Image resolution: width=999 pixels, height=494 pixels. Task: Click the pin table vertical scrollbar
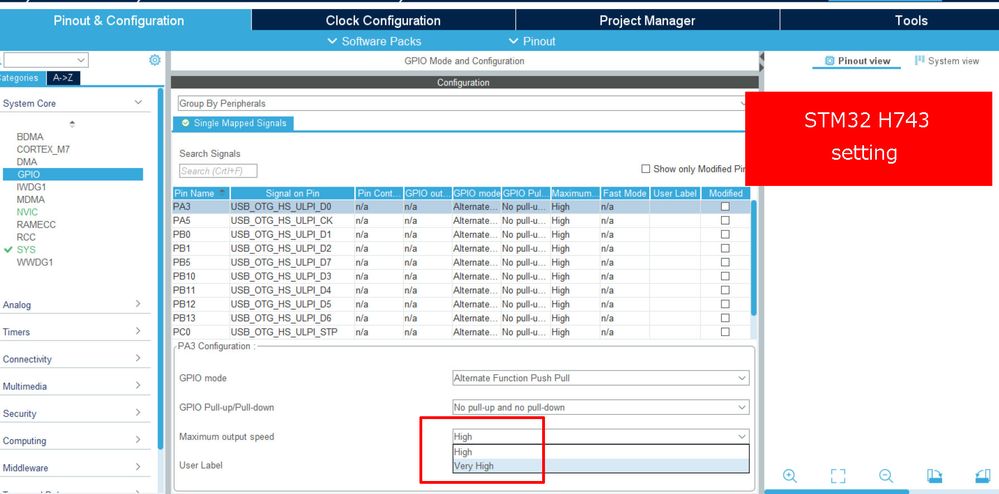pyautogui.click(x=754, y=258)
